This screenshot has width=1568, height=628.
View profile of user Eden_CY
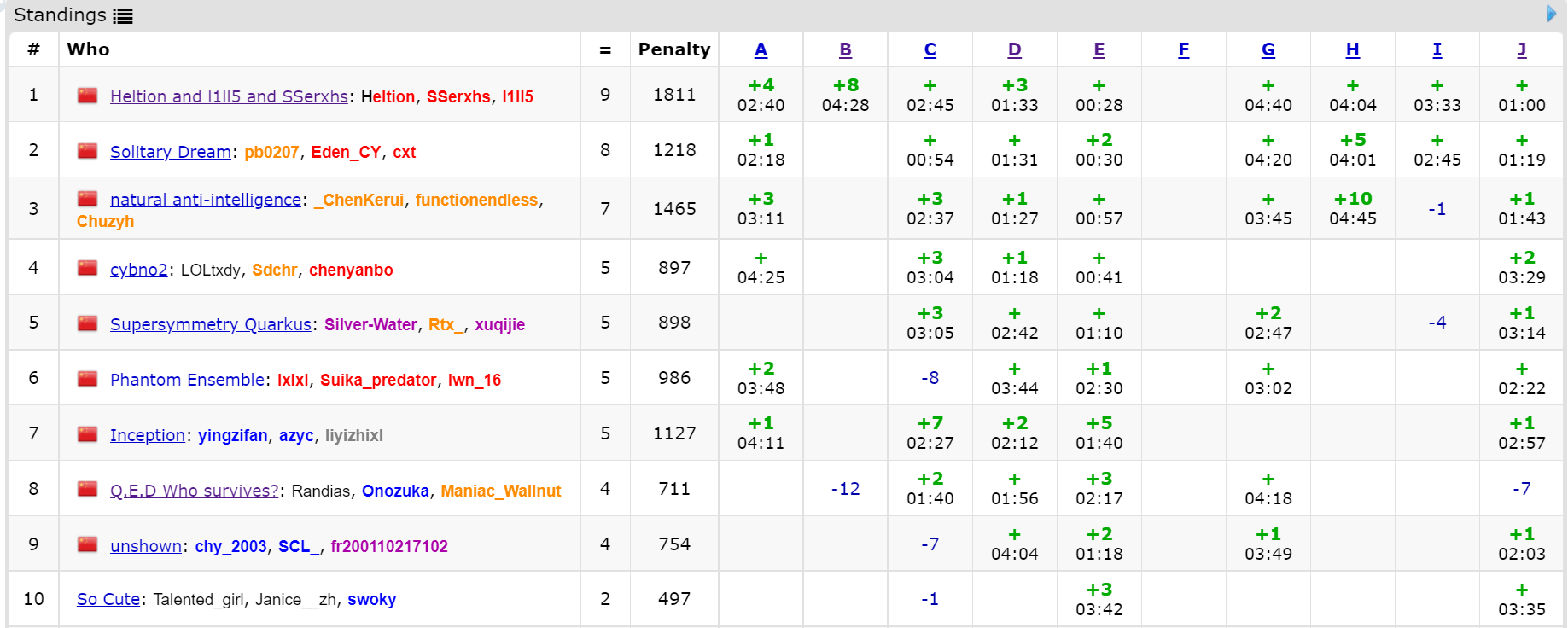(346, 152)
